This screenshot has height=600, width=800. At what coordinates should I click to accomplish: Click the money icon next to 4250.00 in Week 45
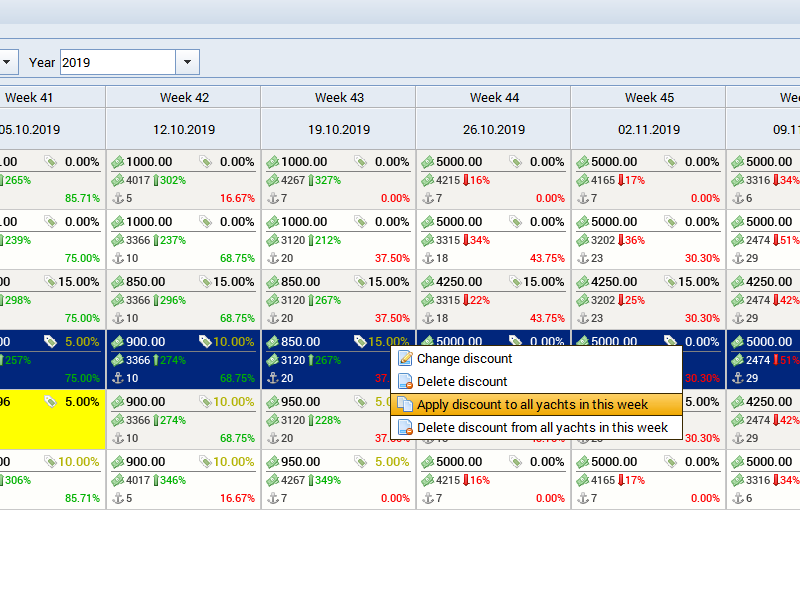[582, 282]
